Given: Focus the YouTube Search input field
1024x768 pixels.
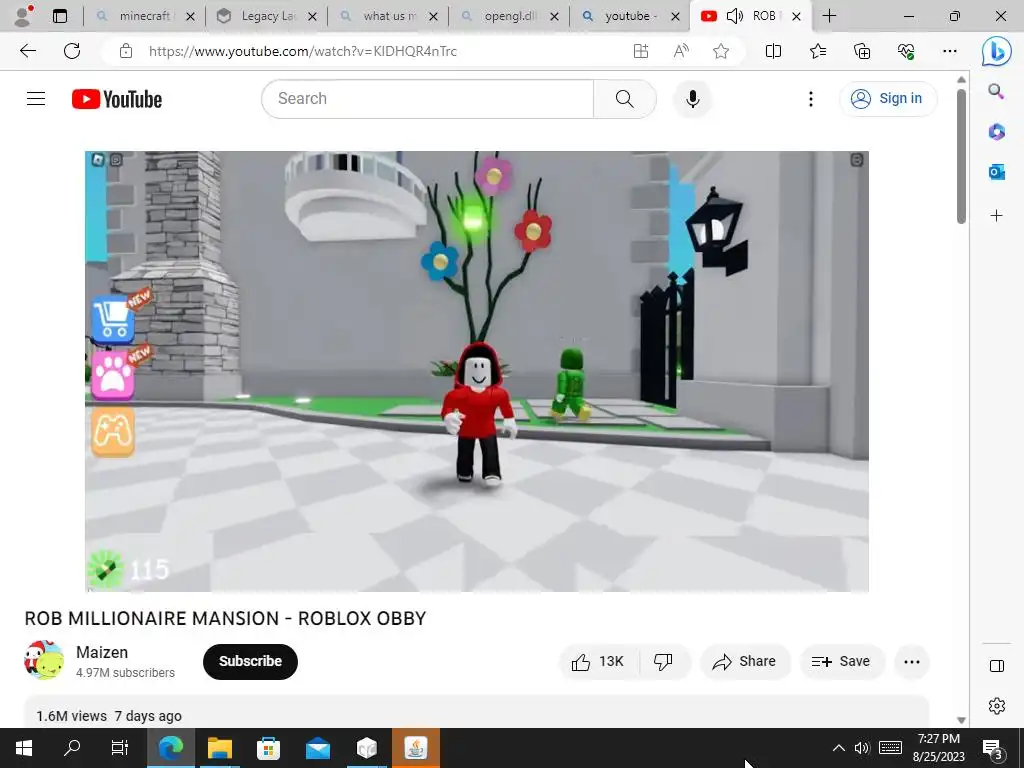Looking at the screenshot, I should point(428,99).
